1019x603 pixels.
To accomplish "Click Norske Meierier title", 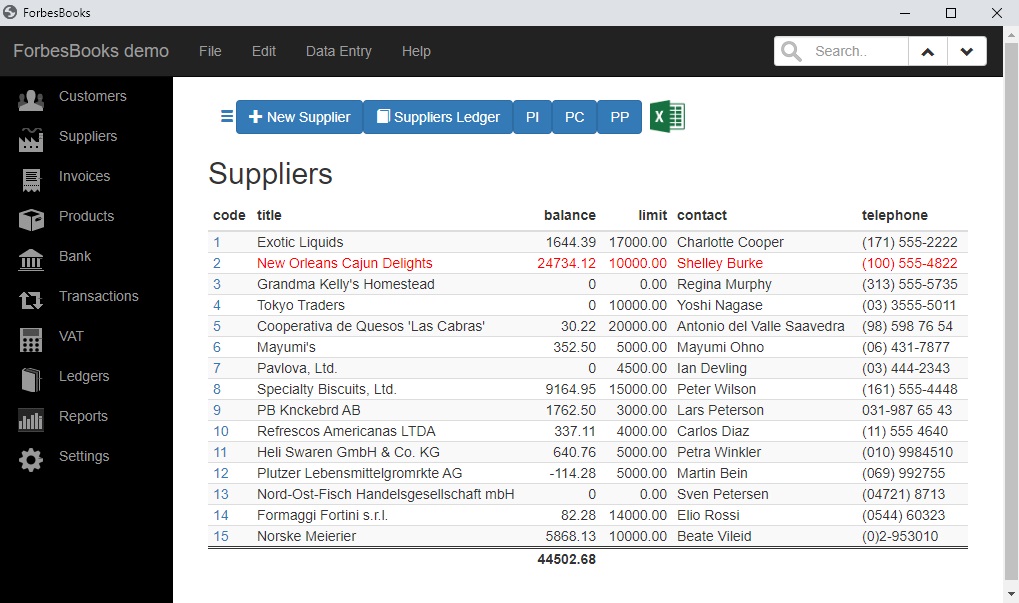I will [307, 536].
